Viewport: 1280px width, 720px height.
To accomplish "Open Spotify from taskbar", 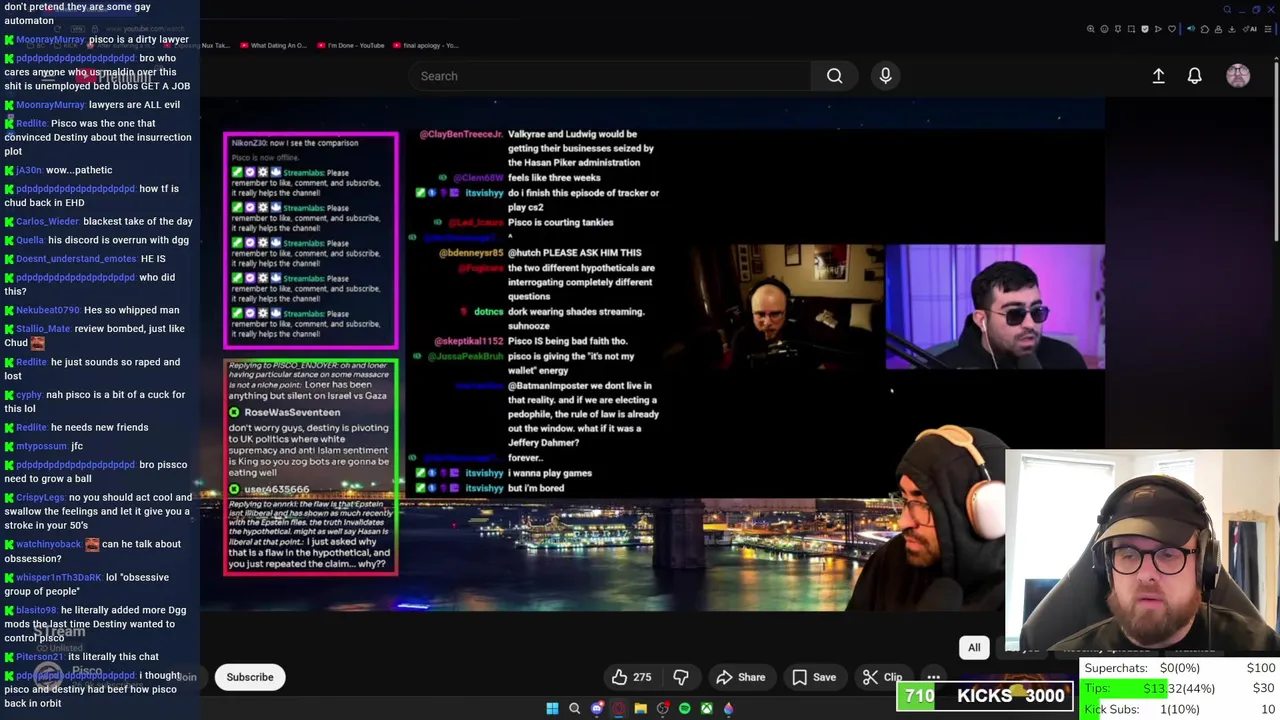I will pos(685,708).
